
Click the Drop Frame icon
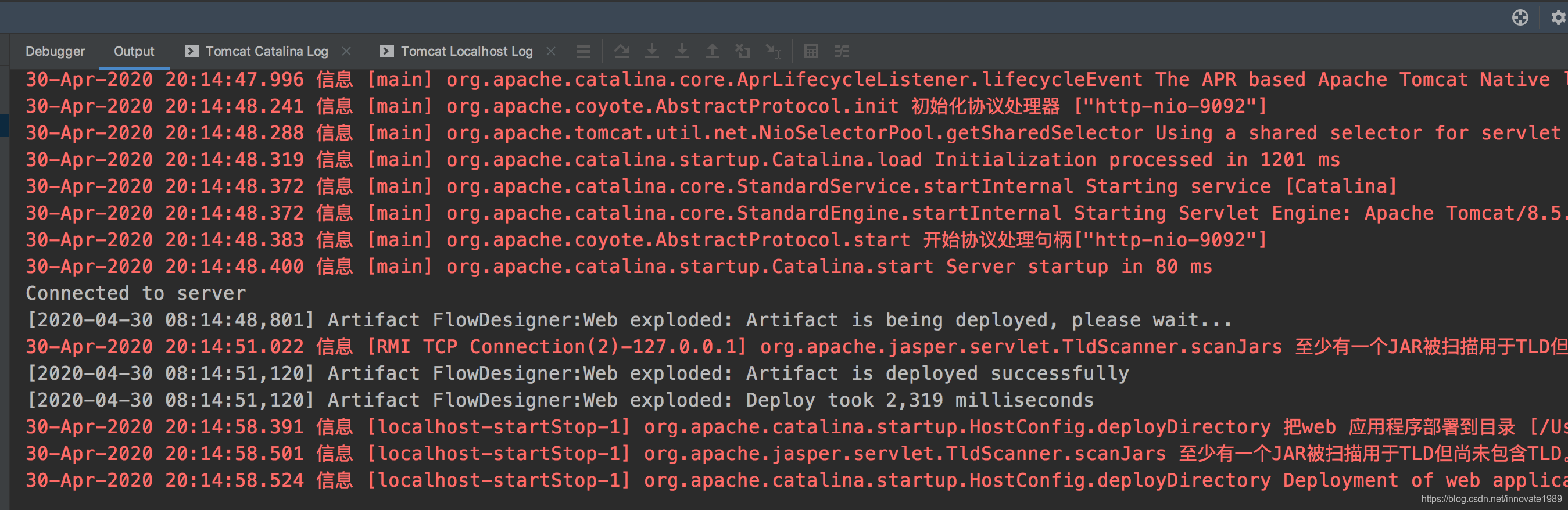click(743, 51)
